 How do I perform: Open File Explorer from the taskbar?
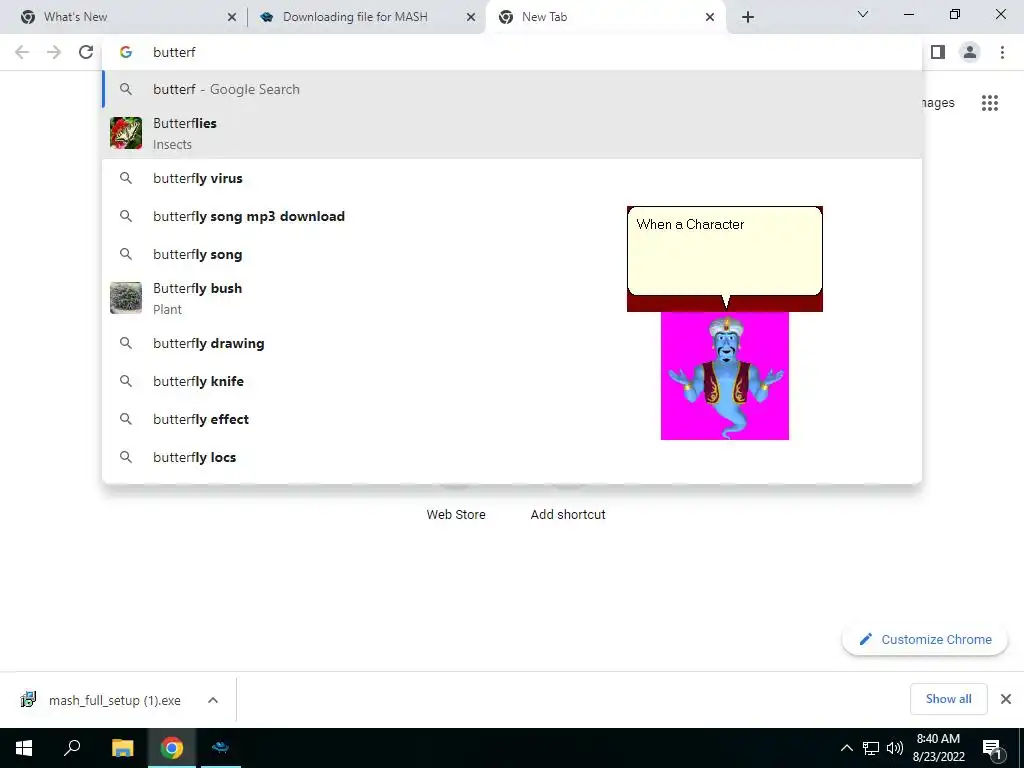[122, 748]
